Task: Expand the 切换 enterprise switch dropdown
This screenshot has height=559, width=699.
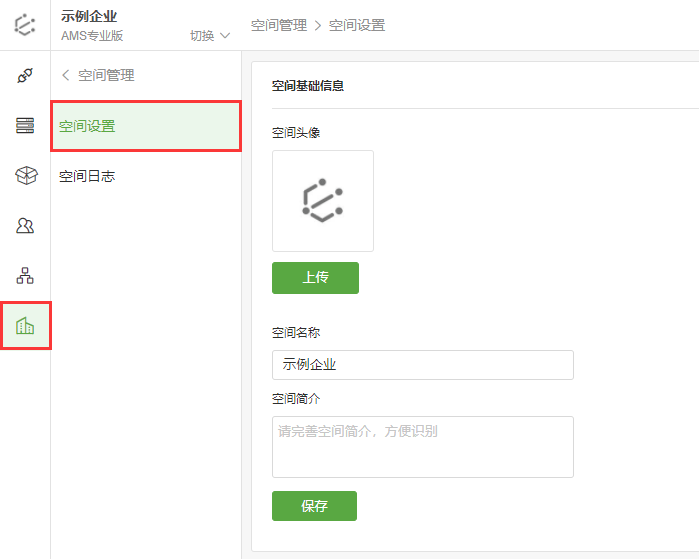Action: (210, 35)
